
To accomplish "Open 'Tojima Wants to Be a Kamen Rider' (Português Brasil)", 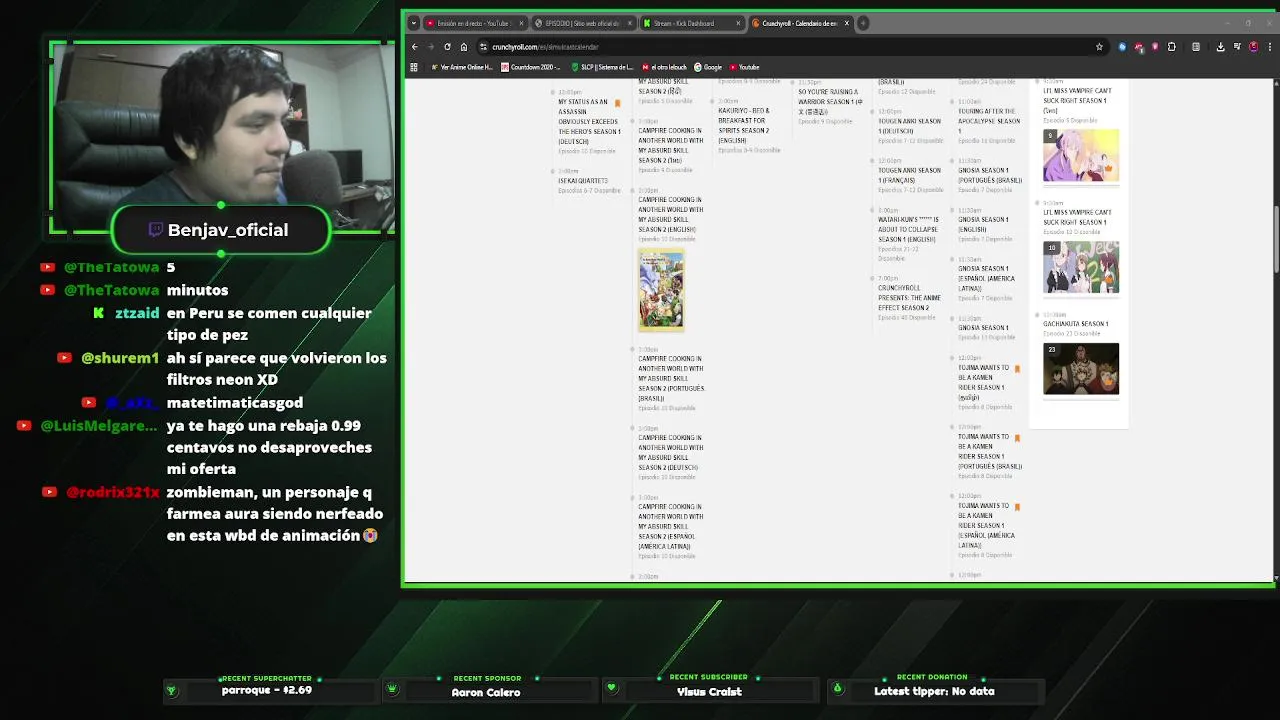I will coord(990,451).
